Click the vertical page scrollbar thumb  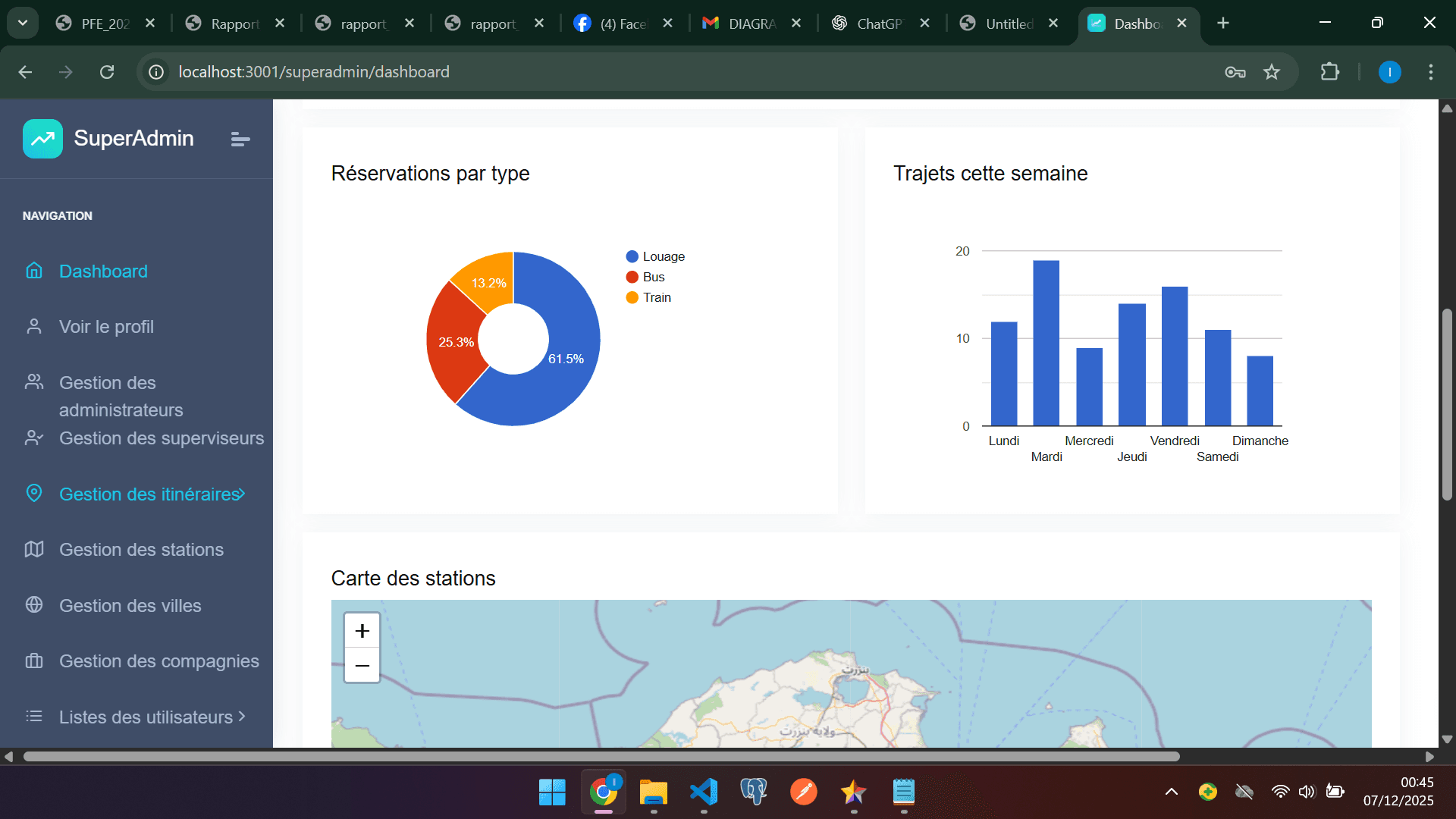(x=1447, y=404)
